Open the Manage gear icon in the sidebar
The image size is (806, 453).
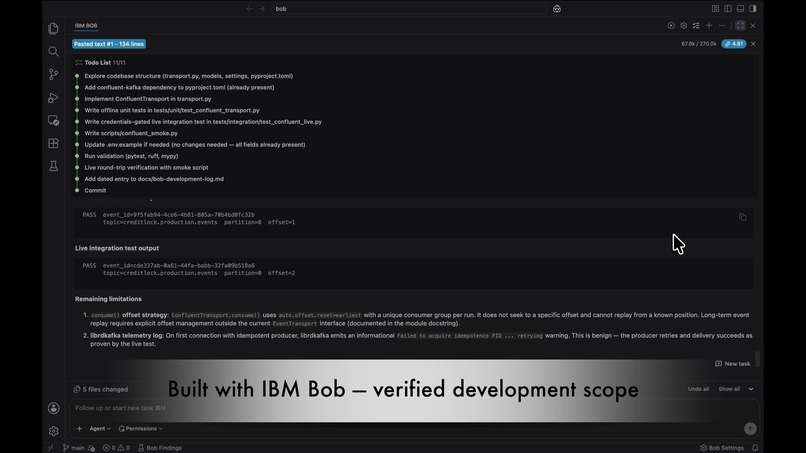click(x=53, y=431)
